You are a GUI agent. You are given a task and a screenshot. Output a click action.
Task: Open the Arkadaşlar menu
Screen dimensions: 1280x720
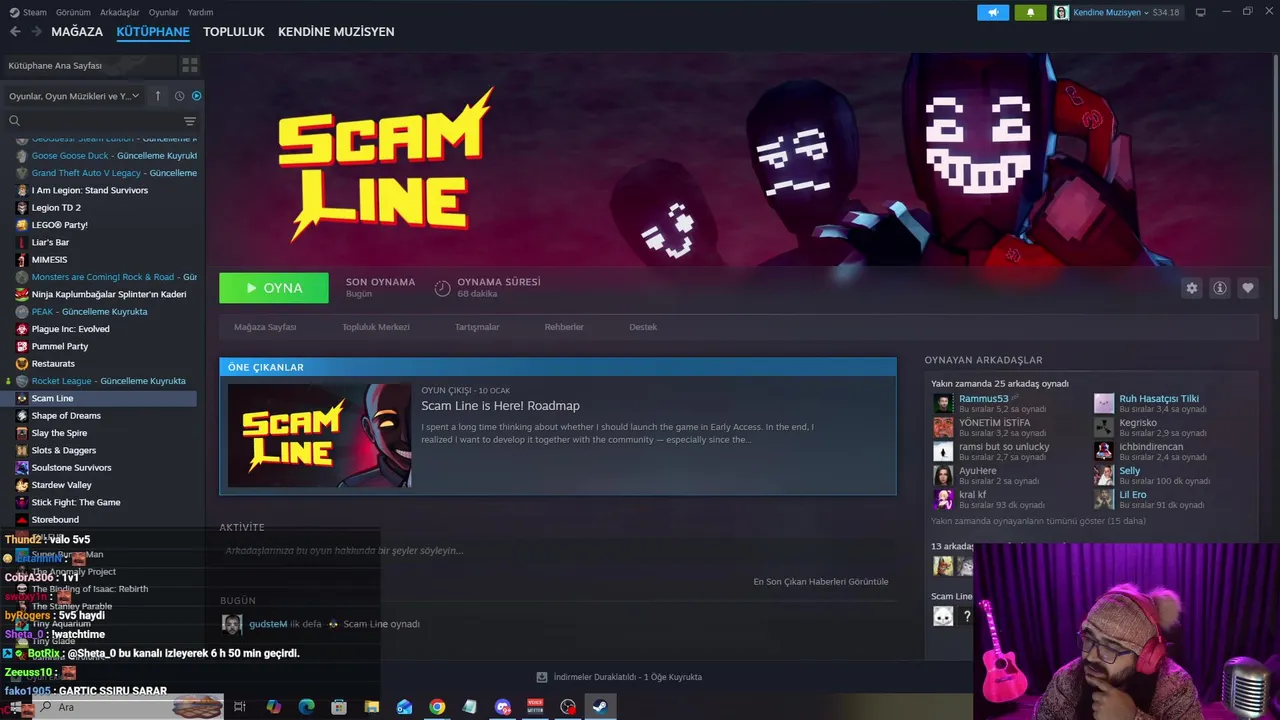(x=120, y=12)
